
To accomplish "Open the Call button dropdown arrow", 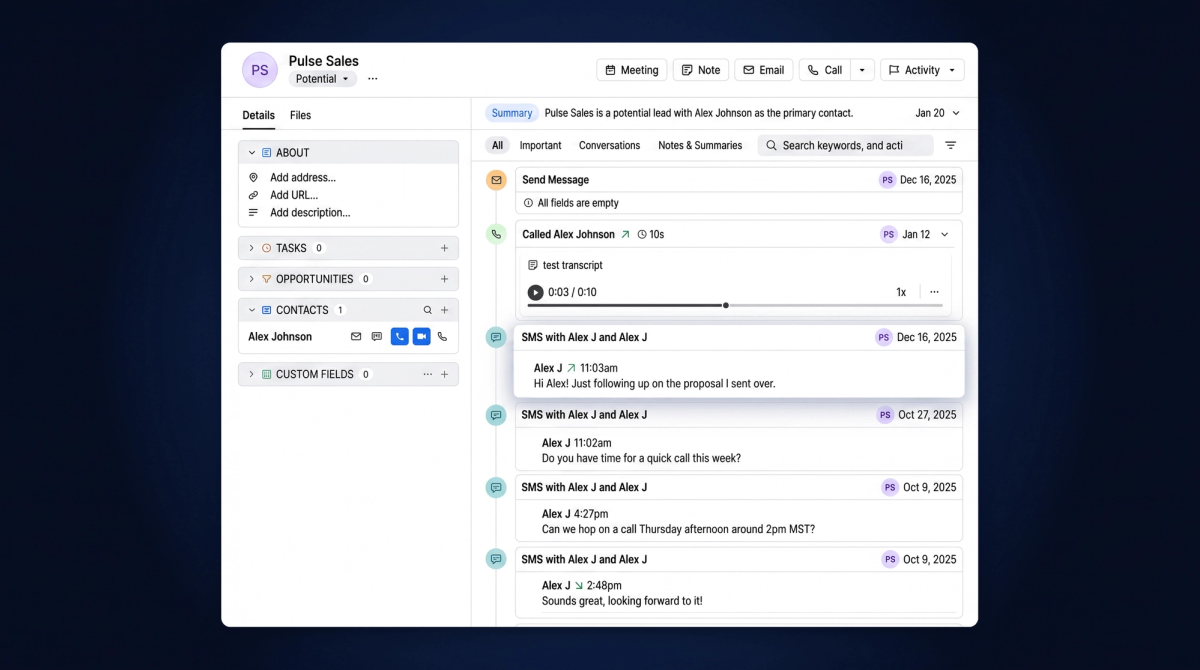I will pos(863,70).
